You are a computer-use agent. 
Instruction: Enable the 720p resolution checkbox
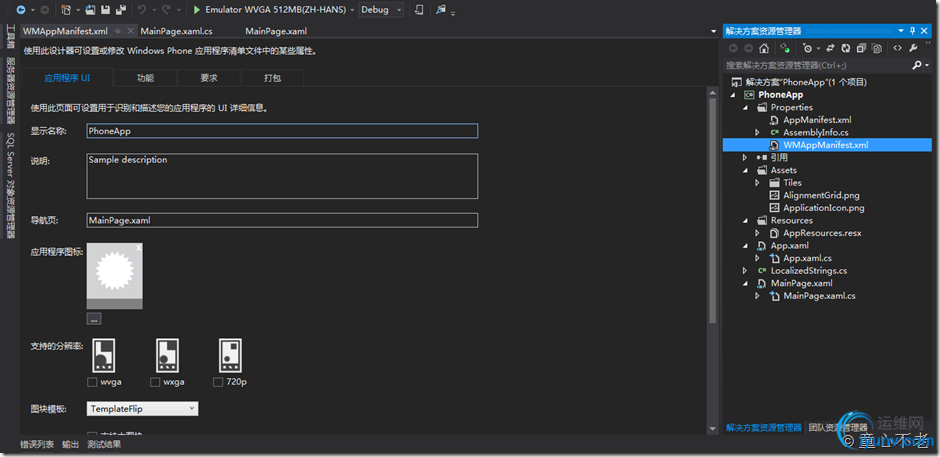[x=218, y=382]
